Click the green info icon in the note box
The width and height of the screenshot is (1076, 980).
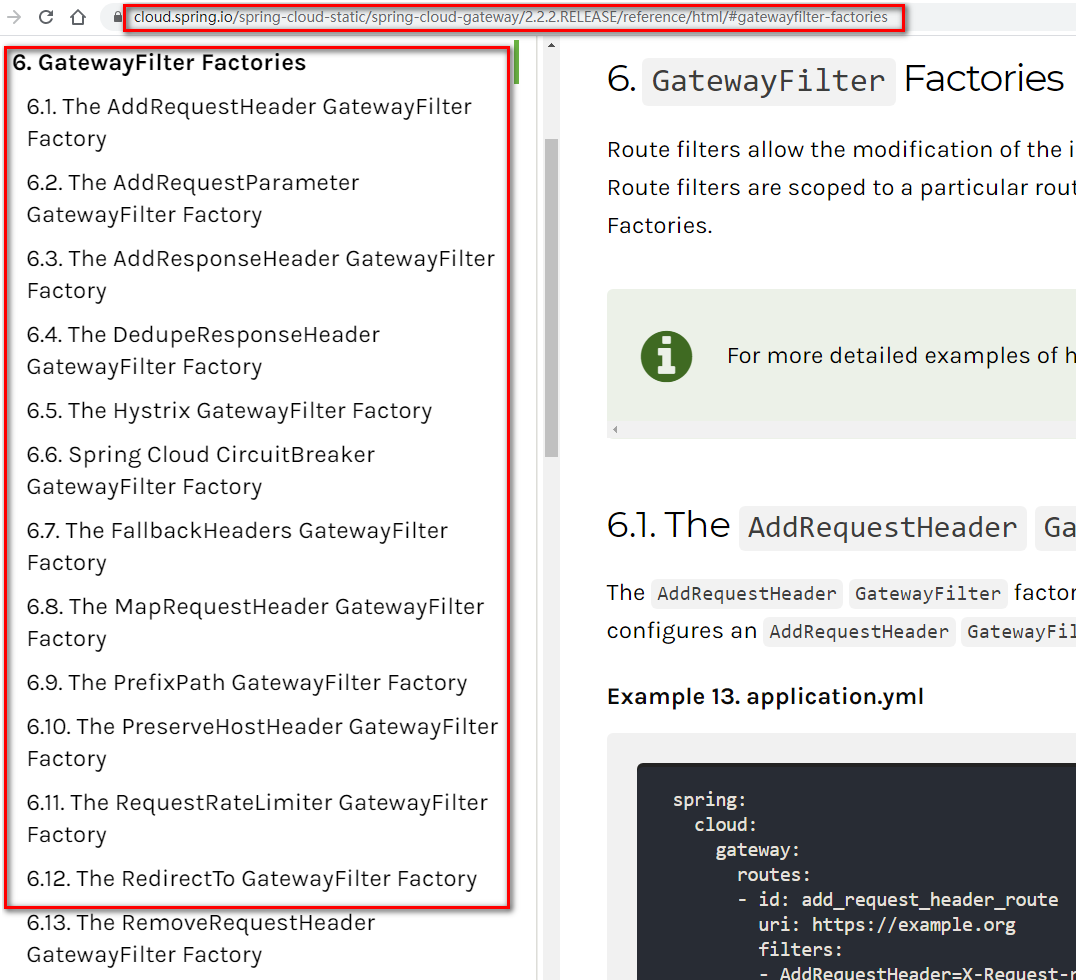(666, 357)
